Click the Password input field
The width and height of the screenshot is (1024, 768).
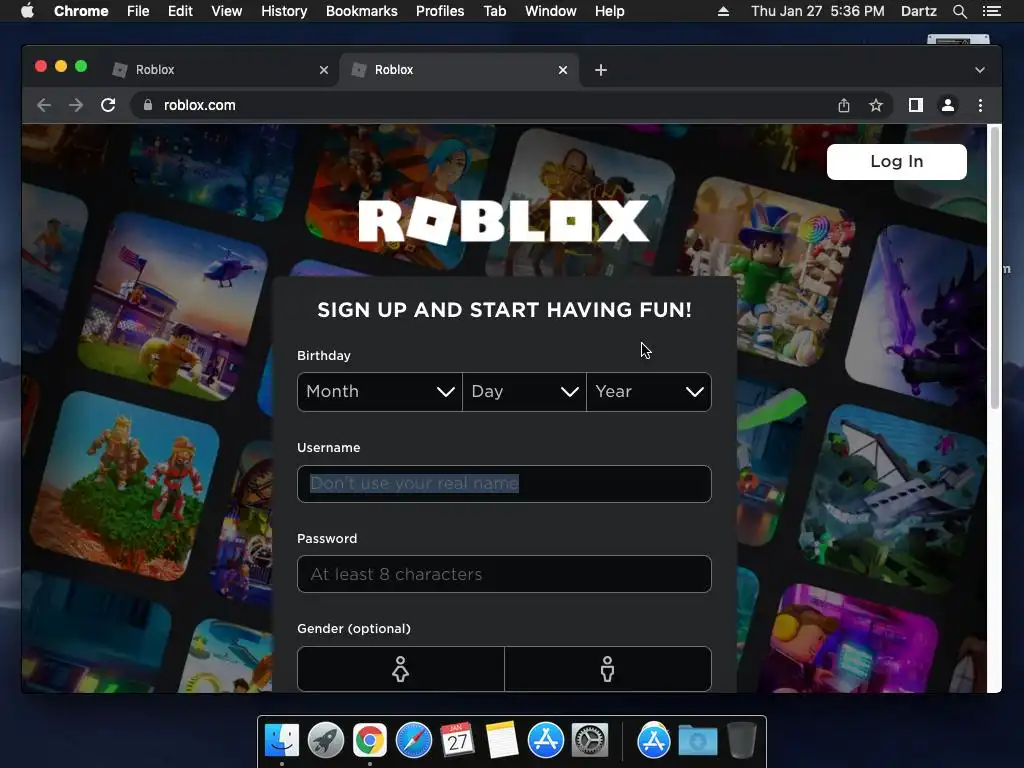[504, 574]
